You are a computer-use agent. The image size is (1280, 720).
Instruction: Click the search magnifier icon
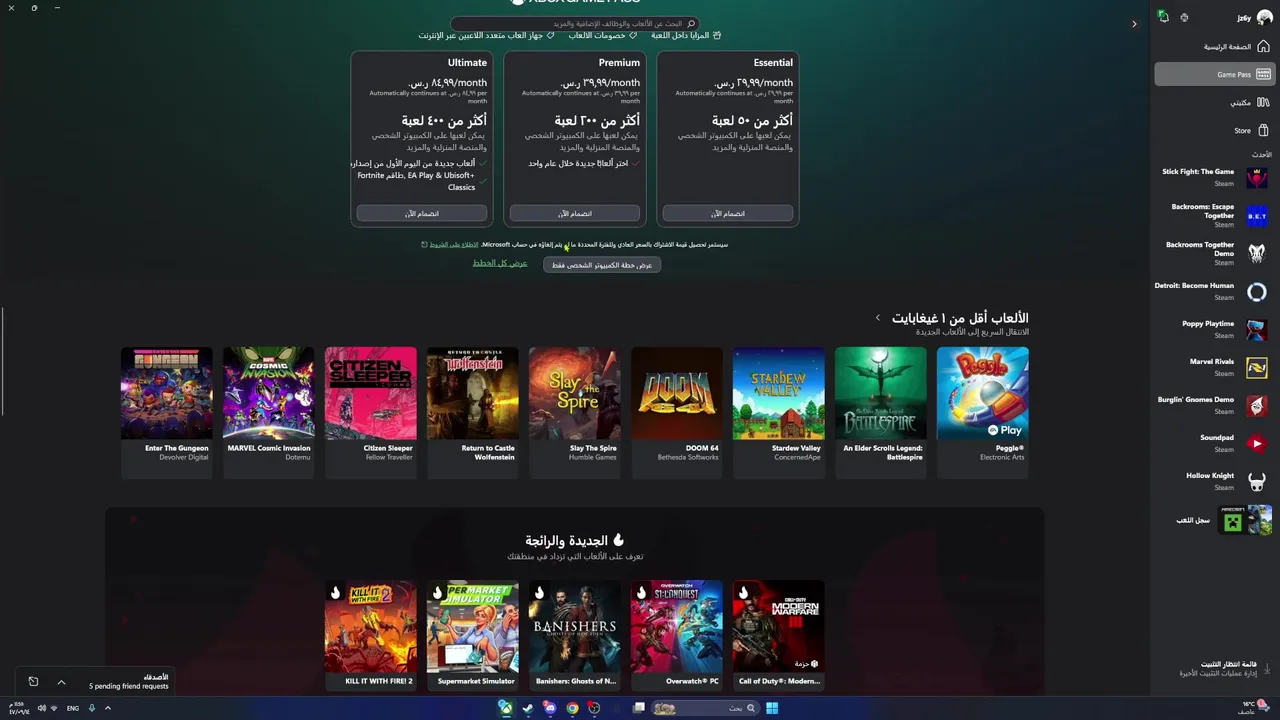pos(691,23)
